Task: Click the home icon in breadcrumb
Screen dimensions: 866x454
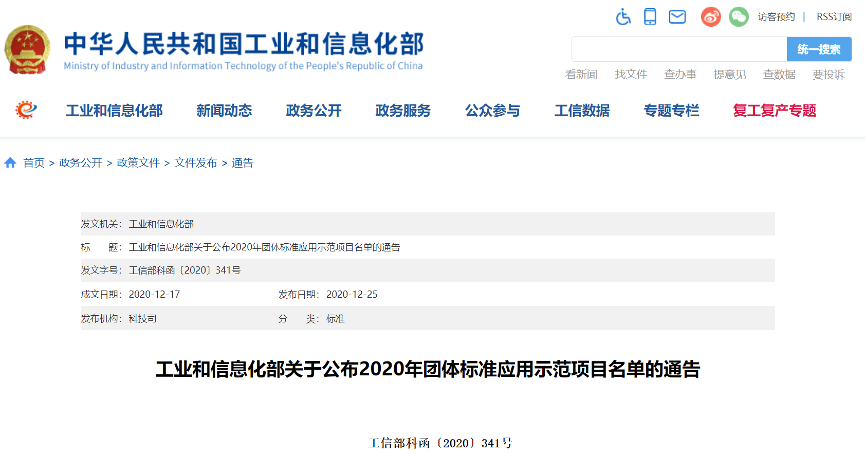Action: [10, 163]
